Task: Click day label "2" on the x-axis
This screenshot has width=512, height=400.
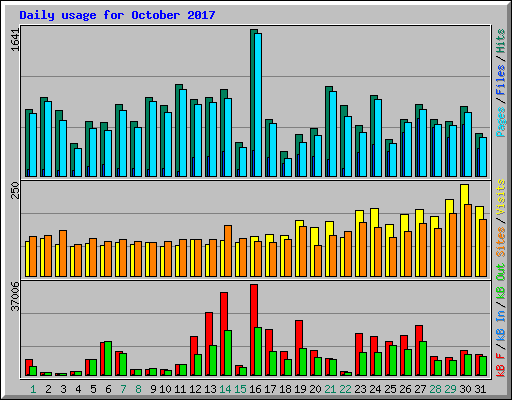Action: 48,389
